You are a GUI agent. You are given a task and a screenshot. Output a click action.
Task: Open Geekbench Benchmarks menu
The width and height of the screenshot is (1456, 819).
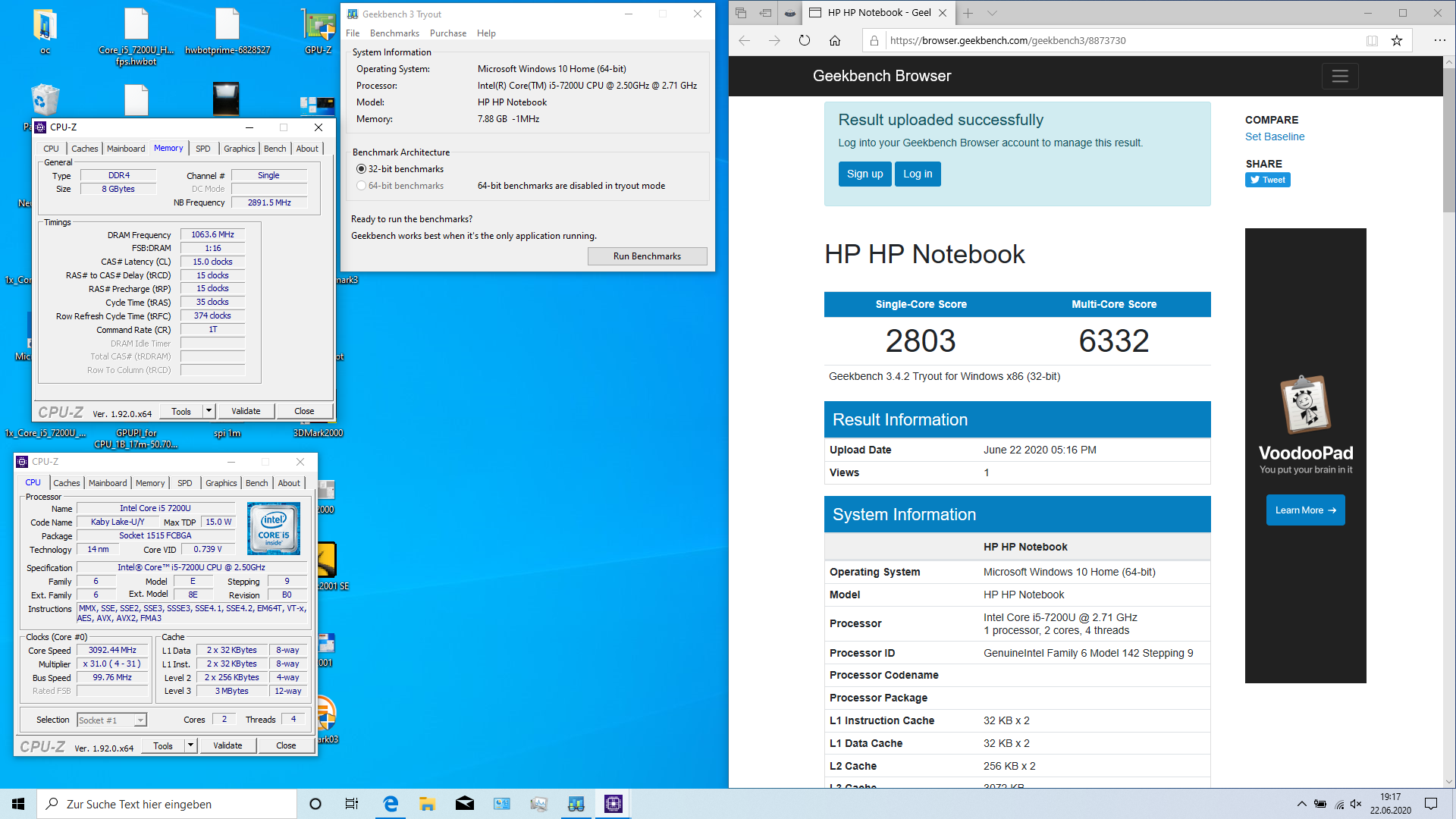tap(394, 33)
